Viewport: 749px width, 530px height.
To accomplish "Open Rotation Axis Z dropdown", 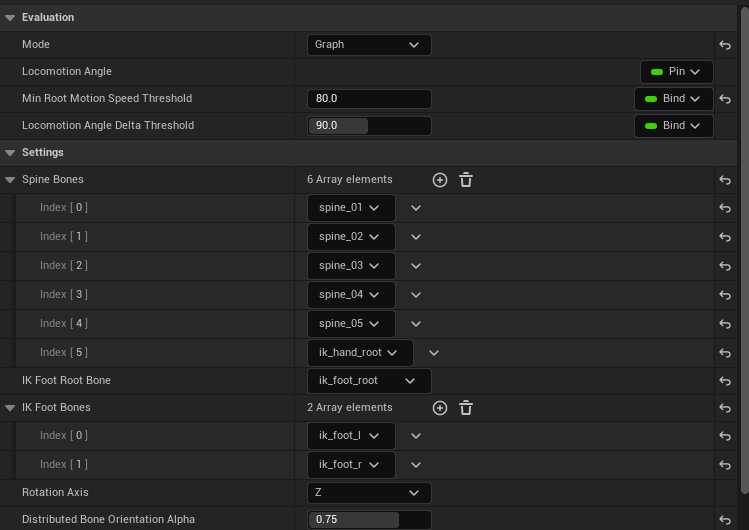I will click(368, 493).
